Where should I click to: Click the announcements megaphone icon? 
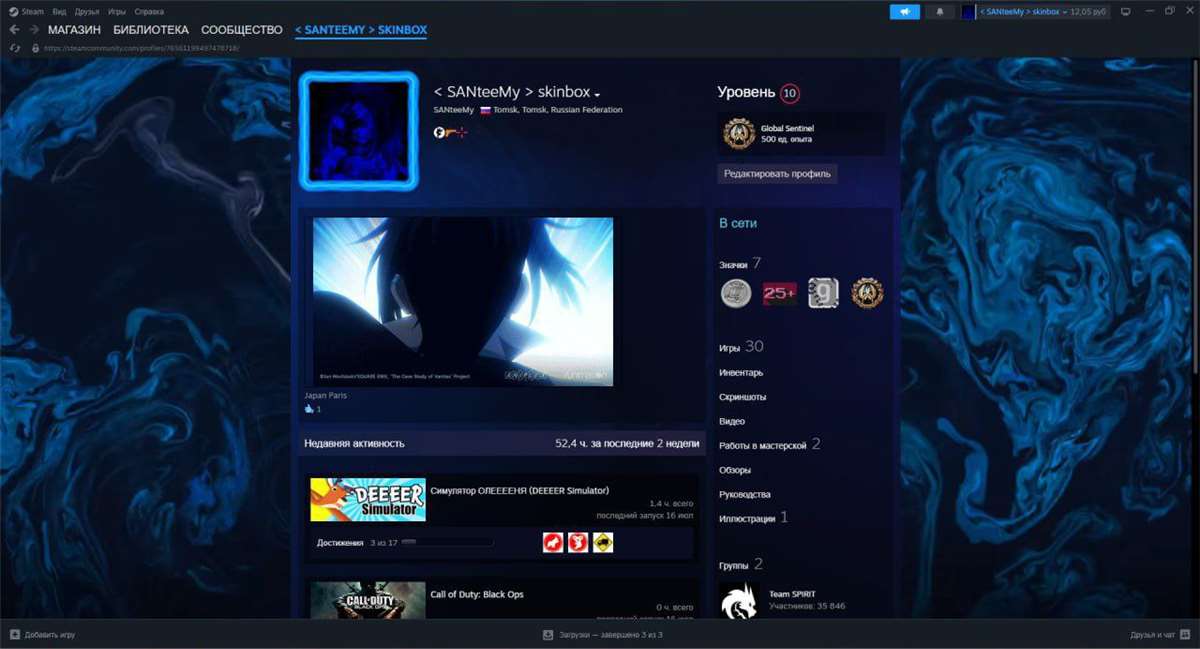(x=904, y=11)
